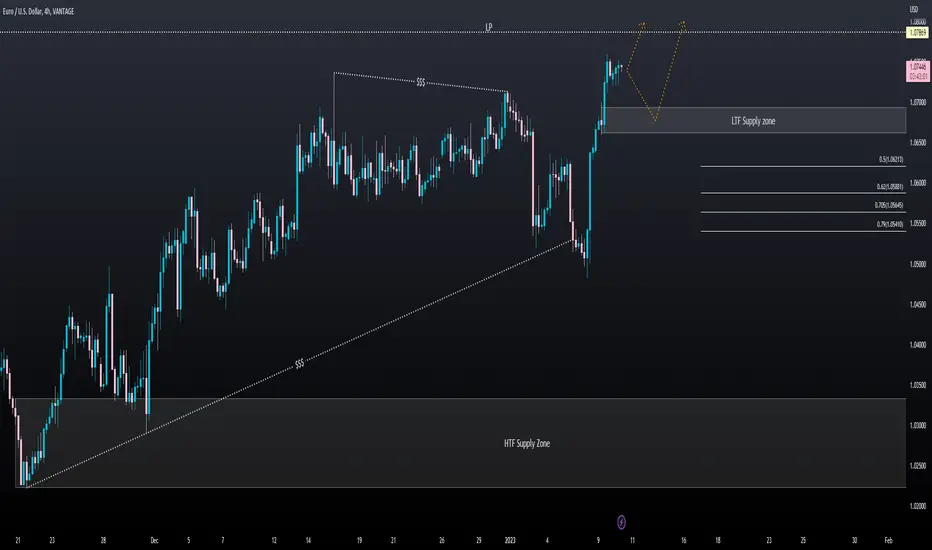Click the 1.02500 price axis tick

tap(918, 466)
